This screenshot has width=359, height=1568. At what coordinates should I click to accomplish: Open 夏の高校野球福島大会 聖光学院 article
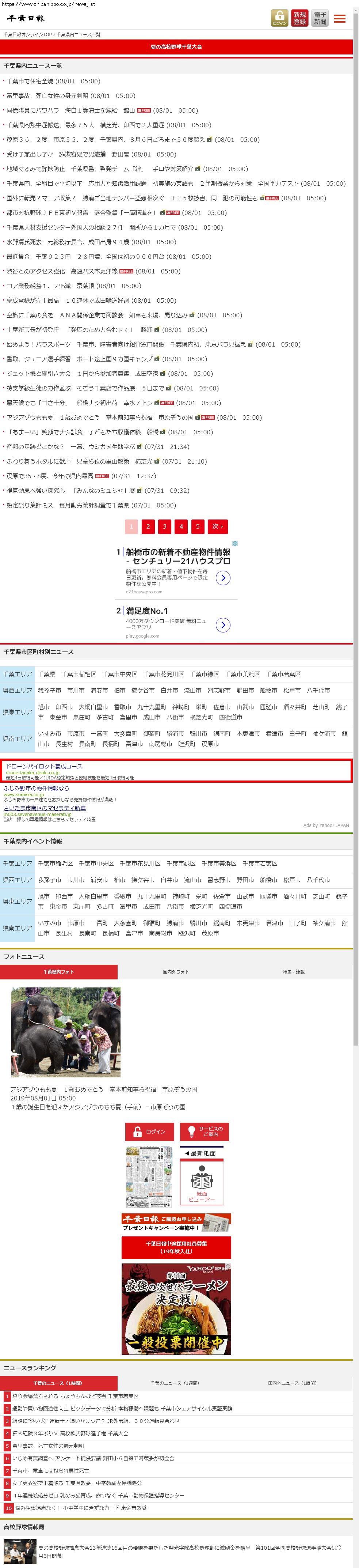pos(190,1551)
